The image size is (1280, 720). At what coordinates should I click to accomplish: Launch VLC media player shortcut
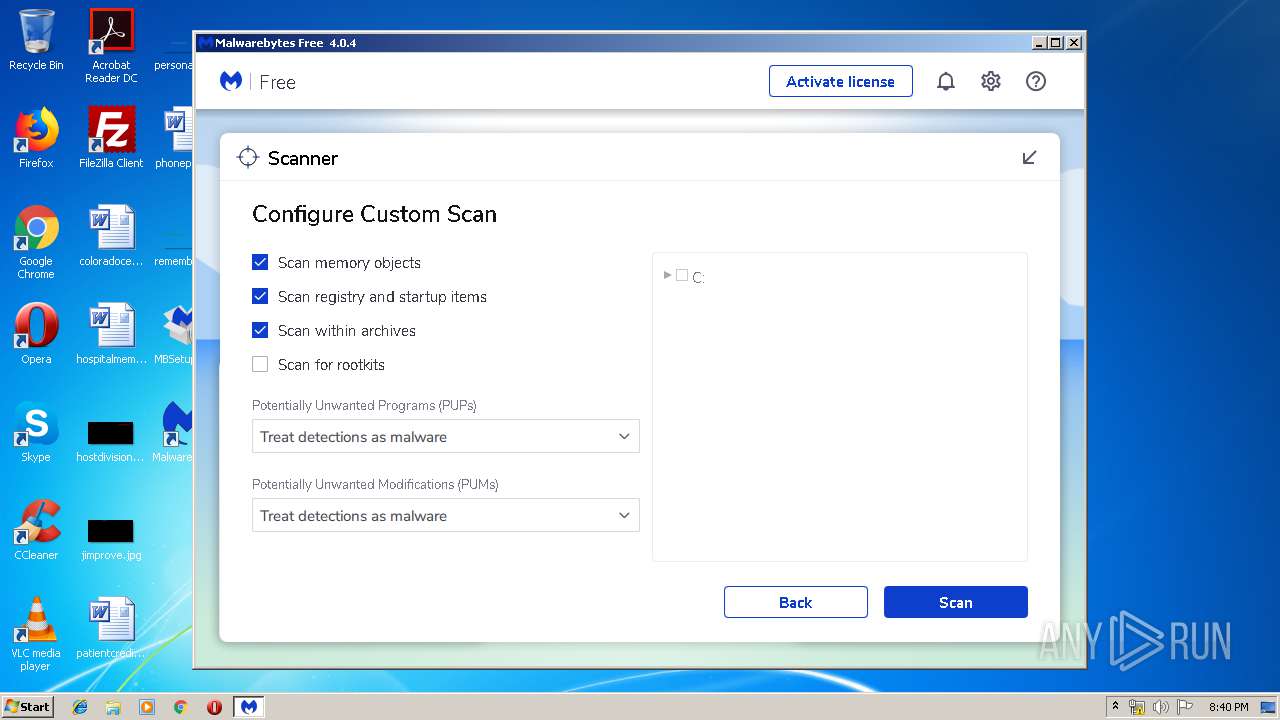[x=36, y=634]
